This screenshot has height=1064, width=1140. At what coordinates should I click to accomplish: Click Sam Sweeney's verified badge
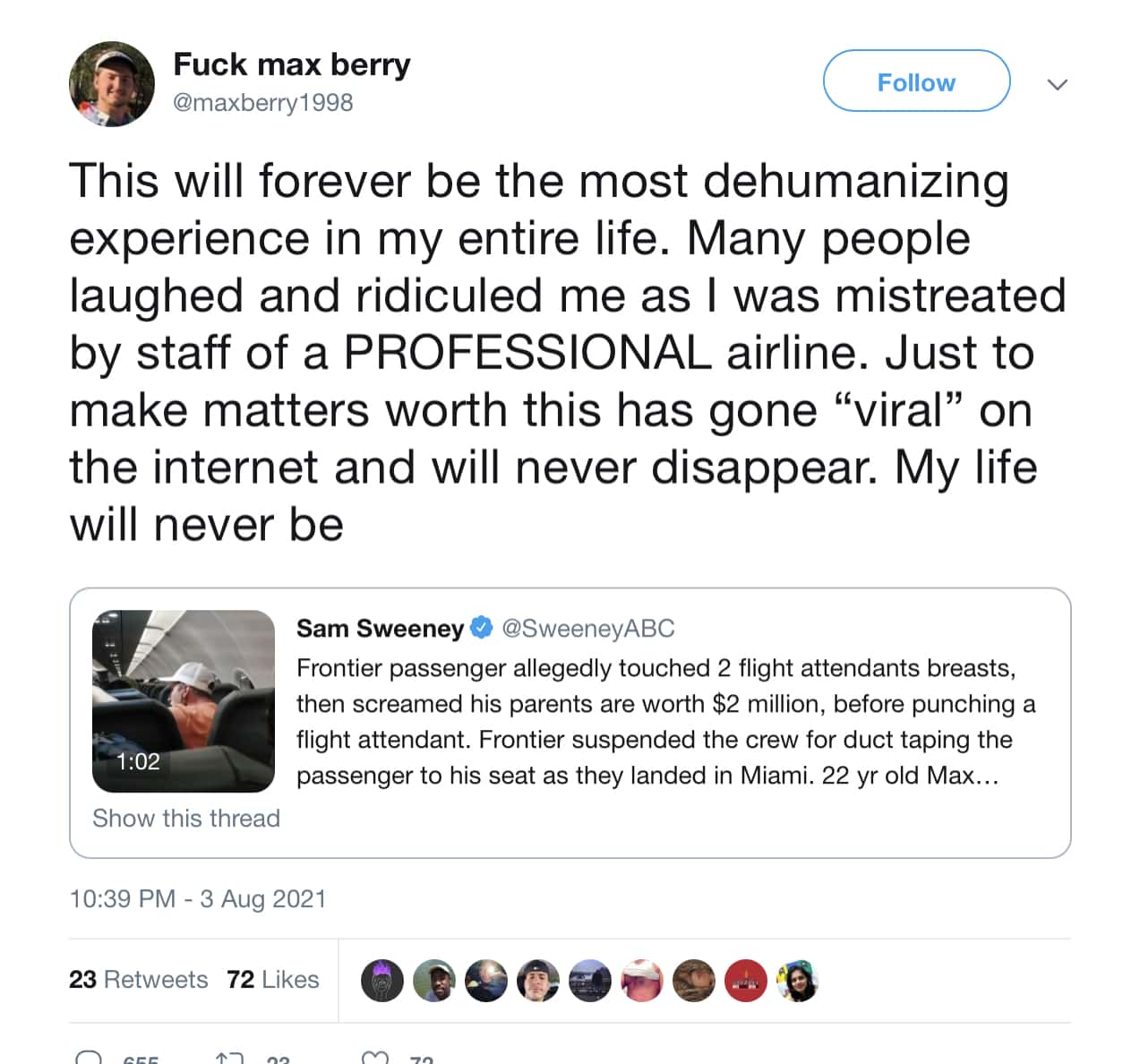coord(482,628)
